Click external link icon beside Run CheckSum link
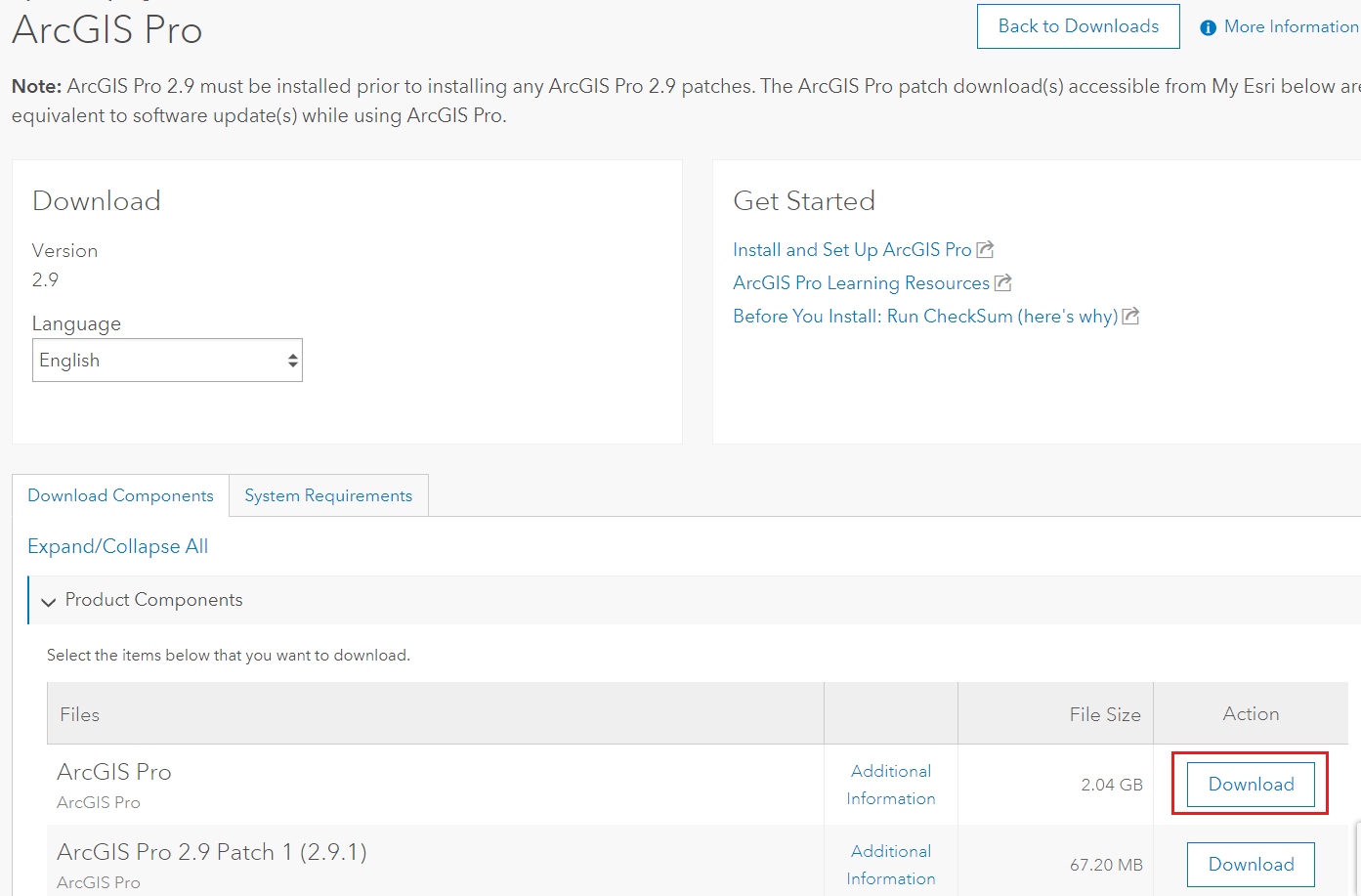 coord(1129,316)
